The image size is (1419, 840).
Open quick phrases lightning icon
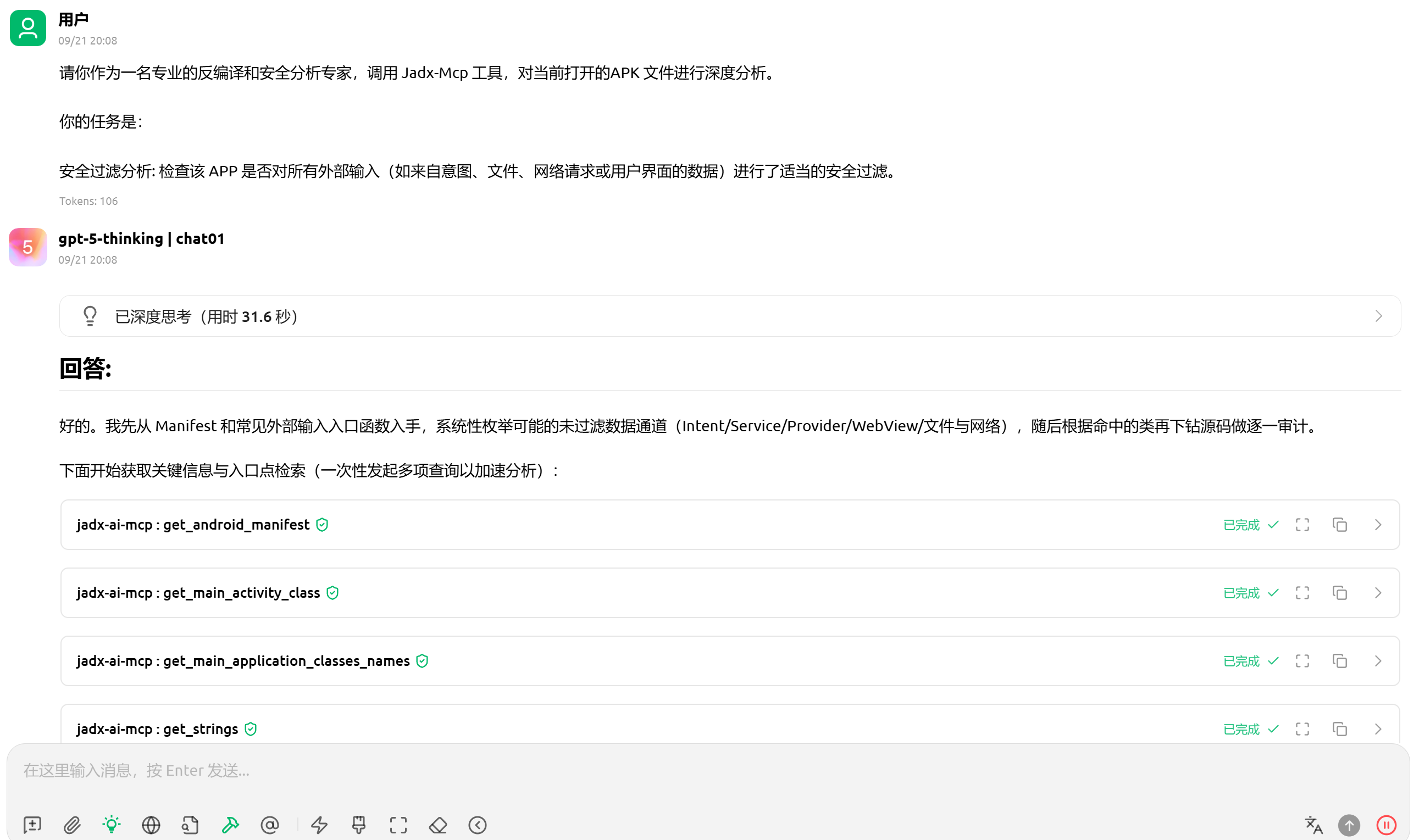(x=319, y=825)
